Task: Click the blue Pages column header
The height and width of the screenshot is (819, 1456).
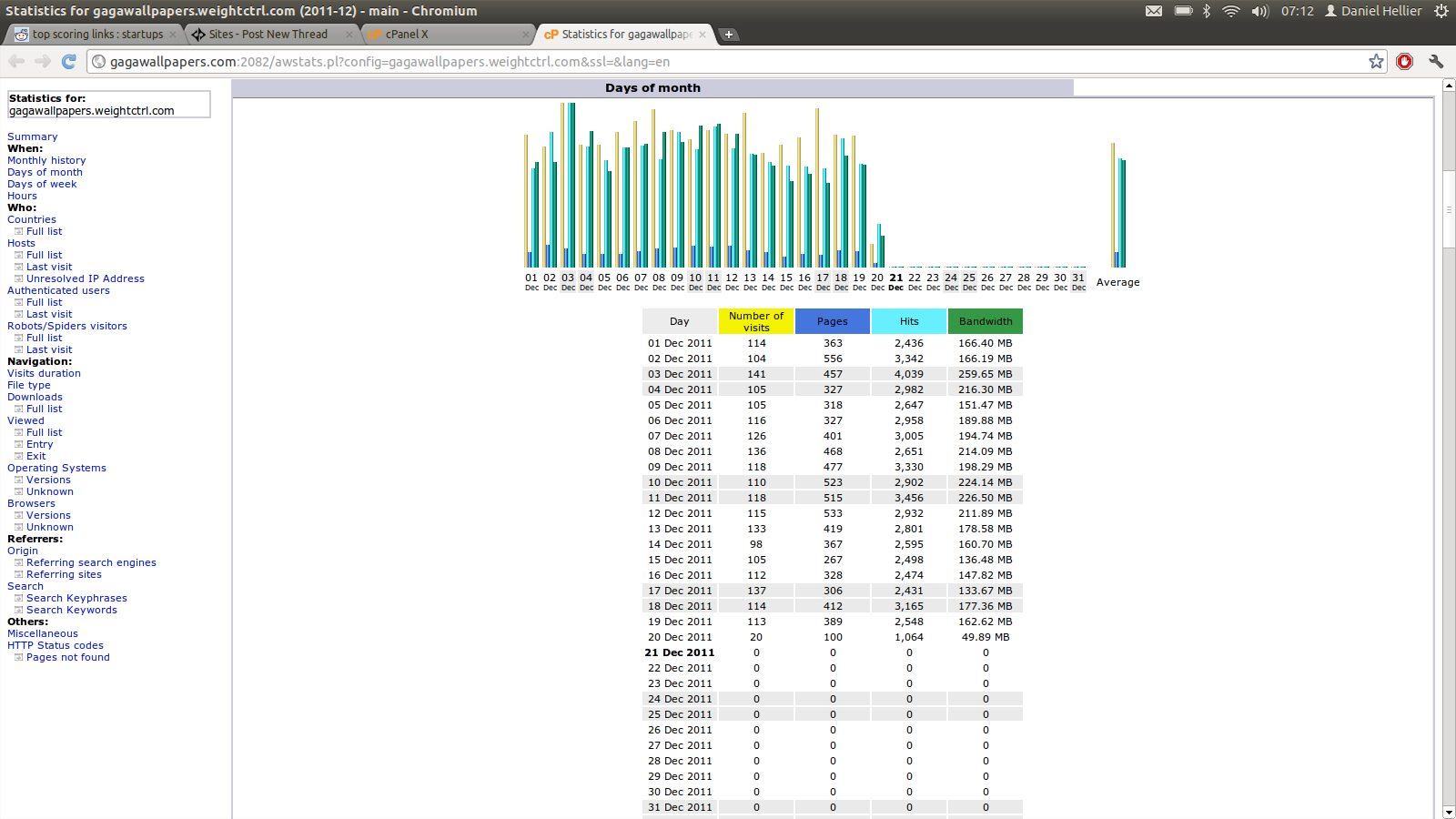Action: tap(833, 321)
